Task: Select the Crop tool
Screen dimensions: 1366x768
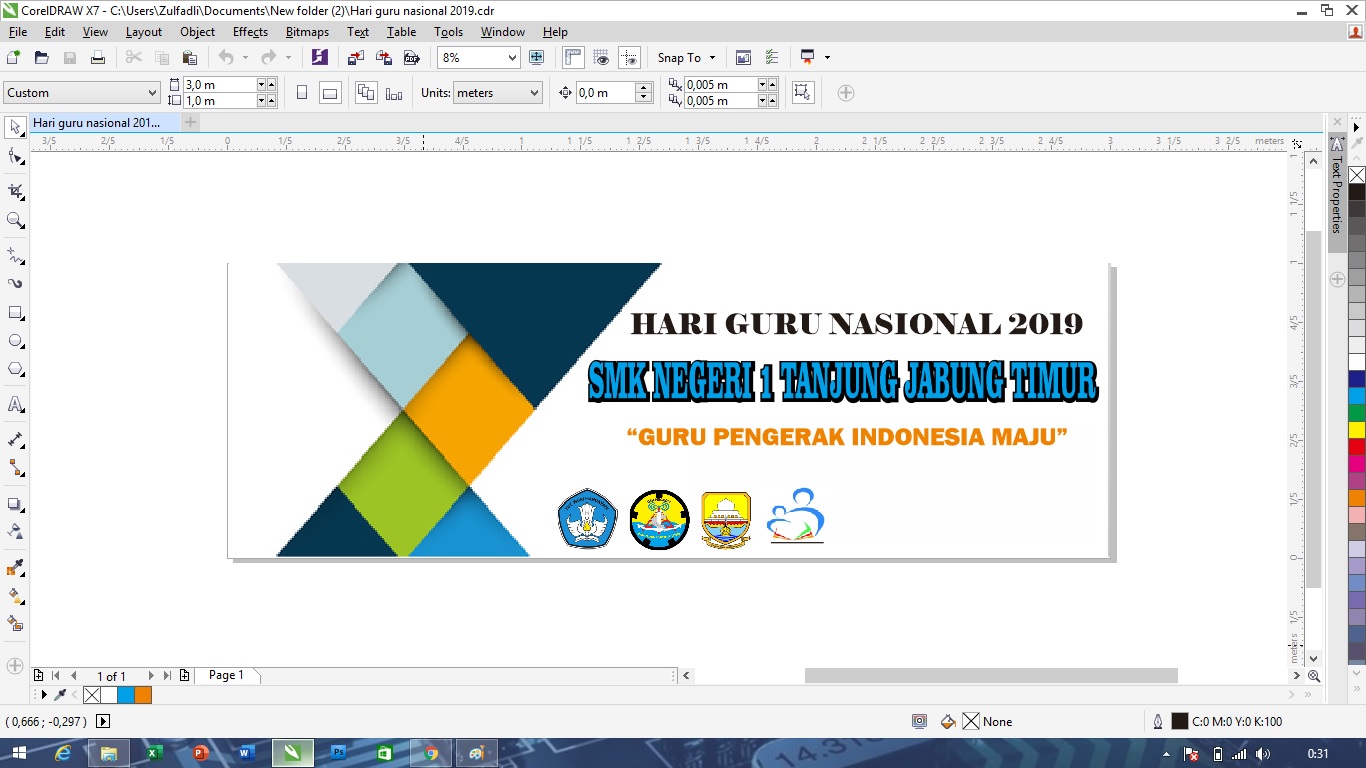Action: [16, 191]
